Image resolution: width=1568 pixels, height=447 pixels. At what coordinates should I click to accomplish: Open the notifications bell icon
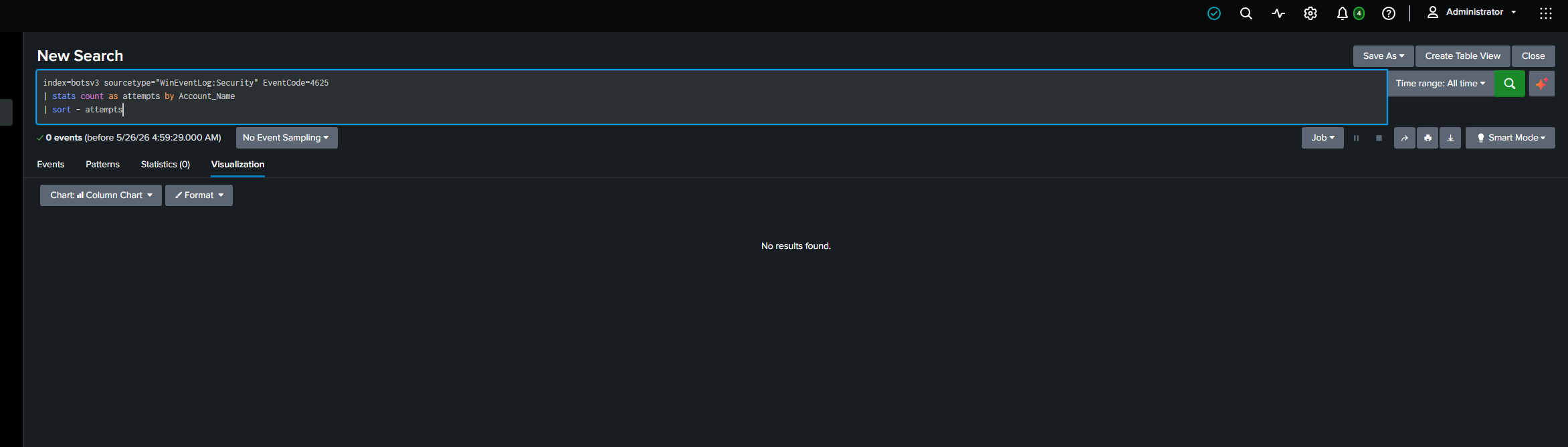click(1342, 13)
